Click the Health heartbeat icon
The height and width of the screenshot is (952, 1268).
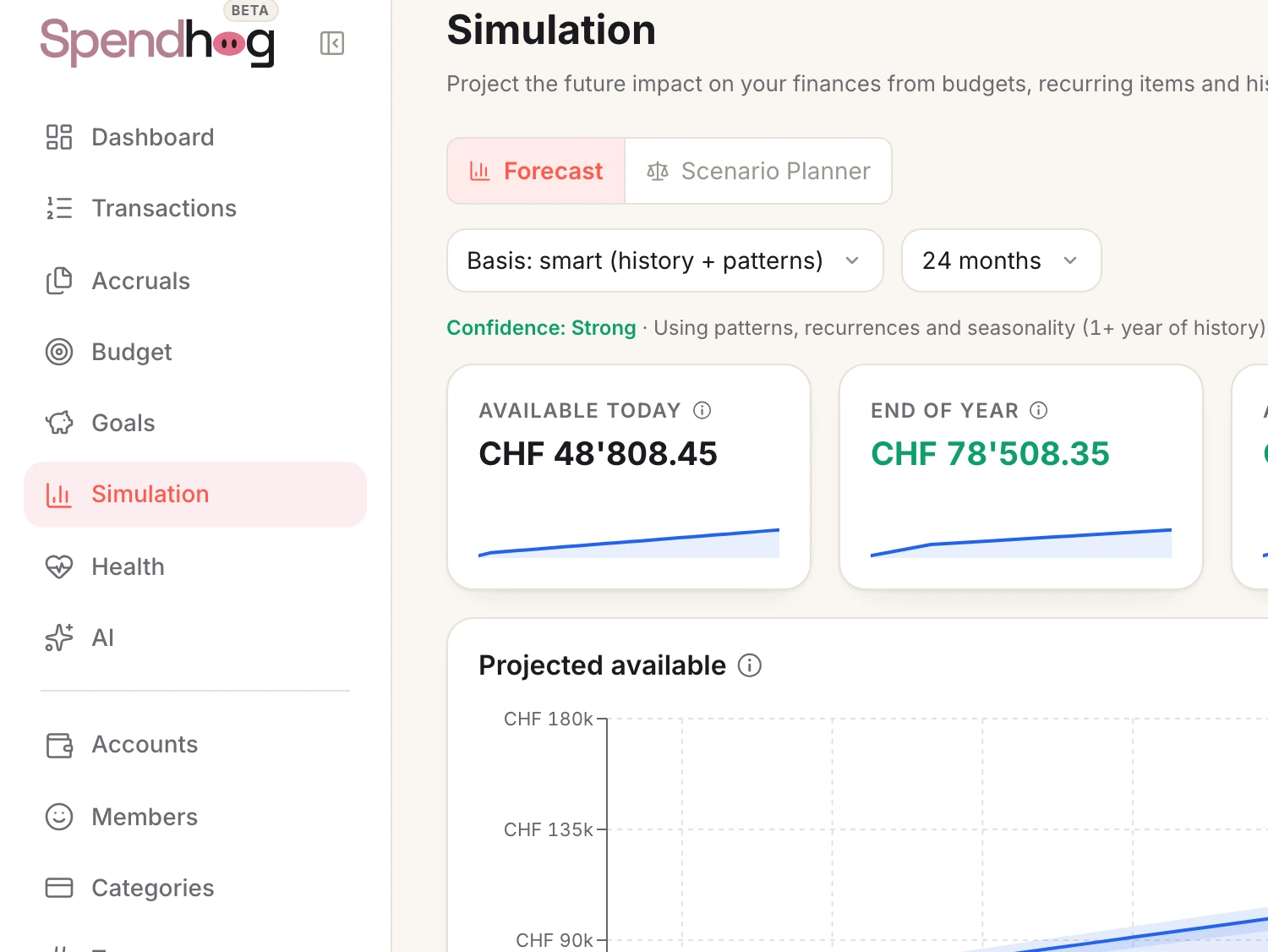pyautogui.click(x=59, y=566)
